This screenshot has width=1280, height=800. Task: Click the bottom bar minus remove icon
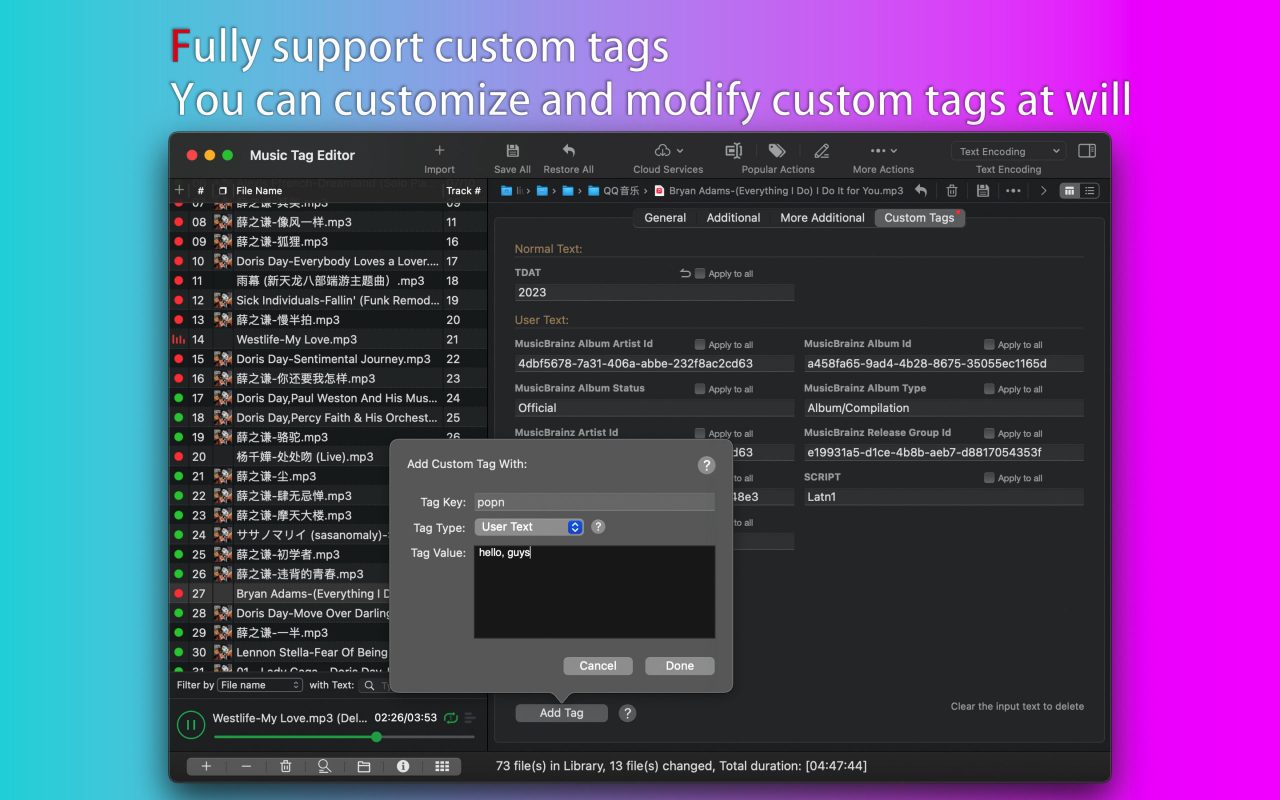coord(246,766)
